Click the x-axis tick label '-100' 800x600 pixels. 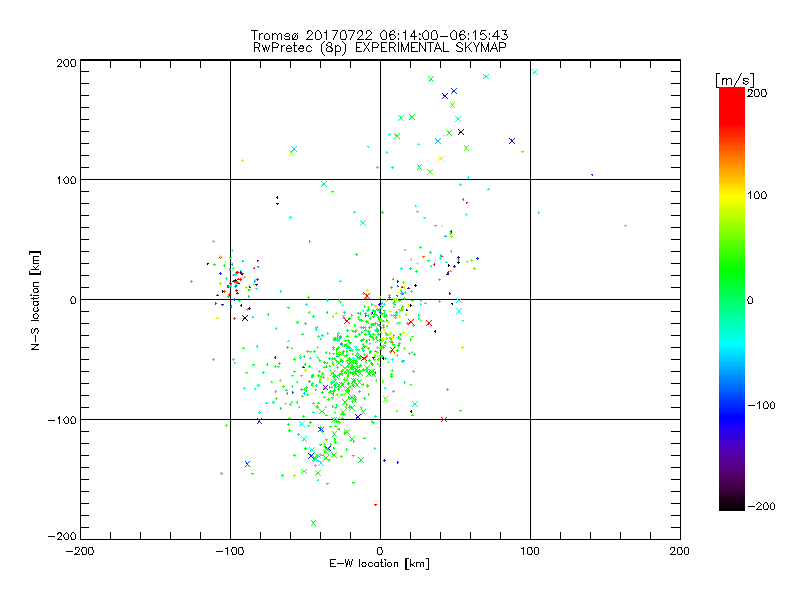[229, 551]
